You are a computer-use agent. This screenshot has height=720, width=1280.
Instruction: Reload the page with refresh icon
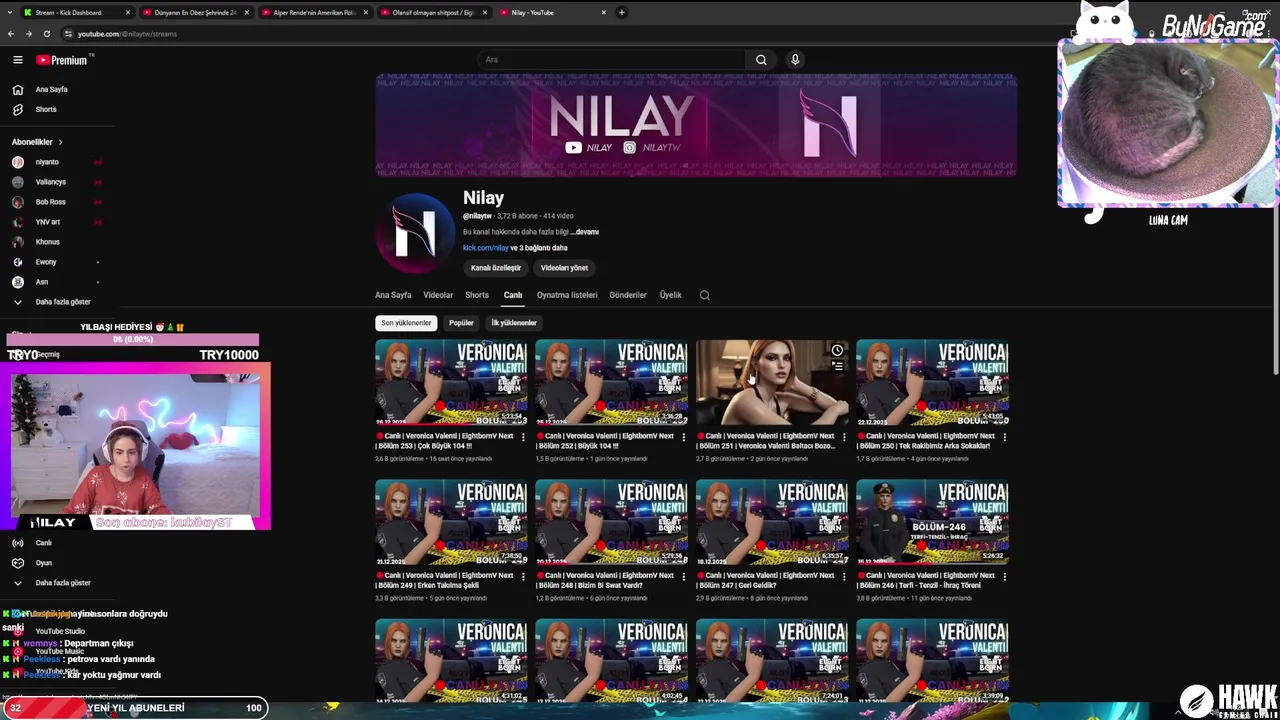46,34
